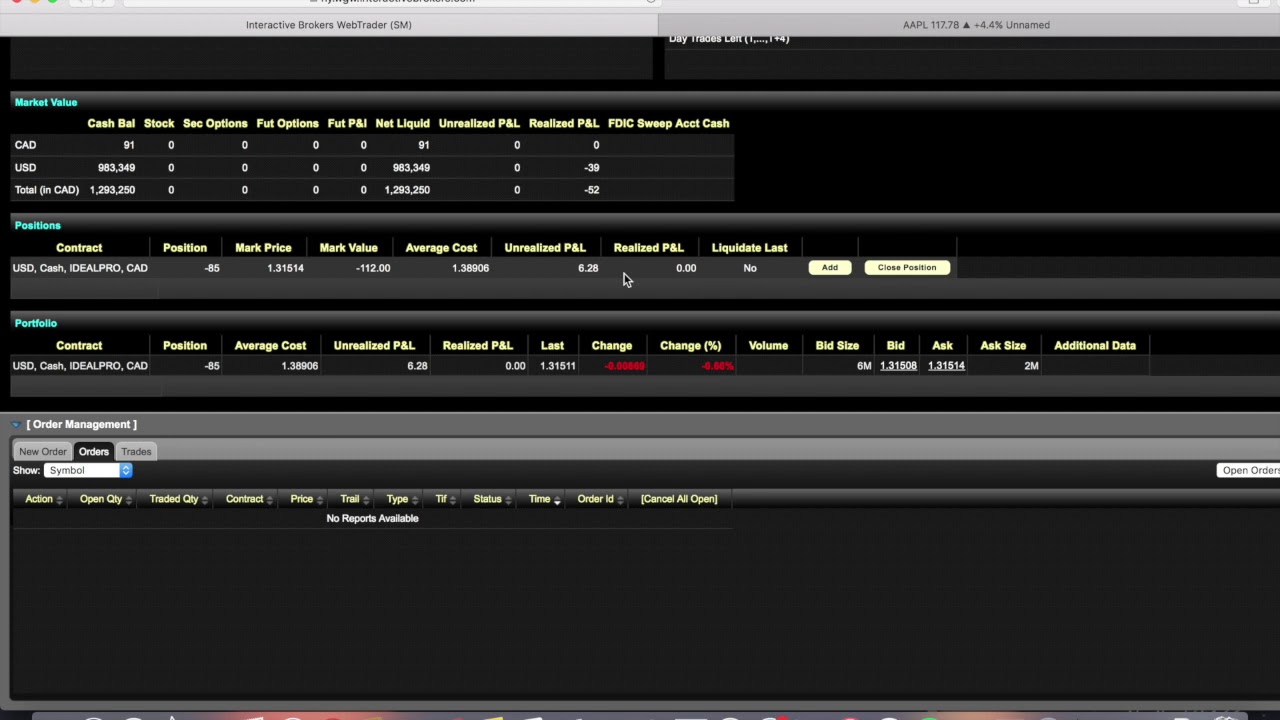Screen dimensions: 1280x720
Task: Click Average Cost 1.38906 in Positions row
Action: pos(470,268)
